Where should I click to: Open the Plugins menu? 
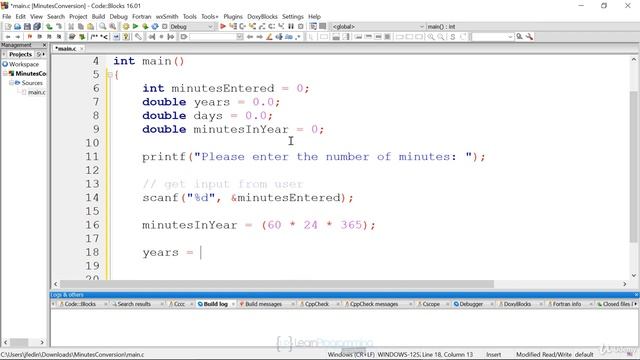(x=233, y=17)
